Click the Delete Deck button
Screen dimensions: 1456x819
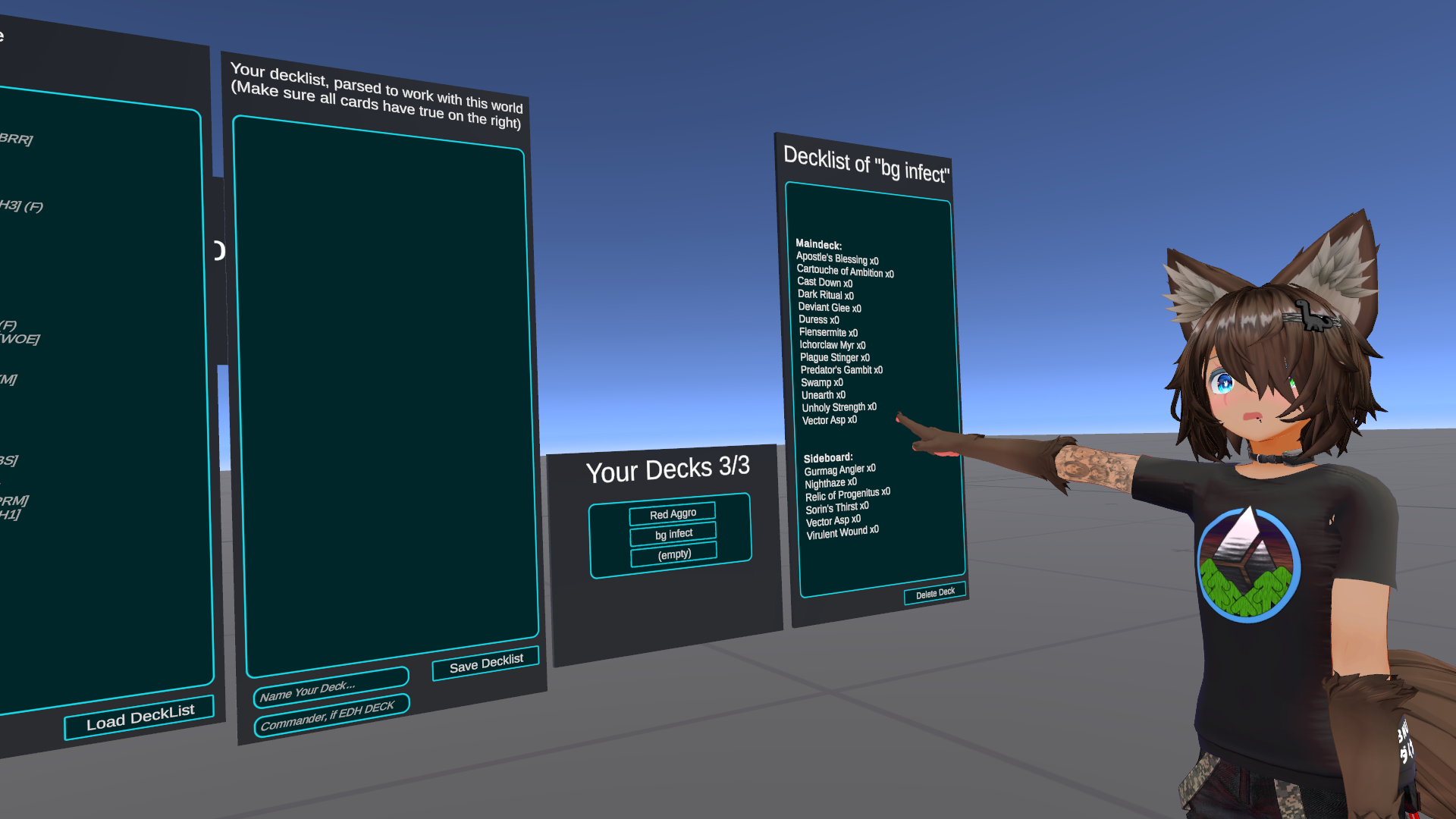pos(934,593)
